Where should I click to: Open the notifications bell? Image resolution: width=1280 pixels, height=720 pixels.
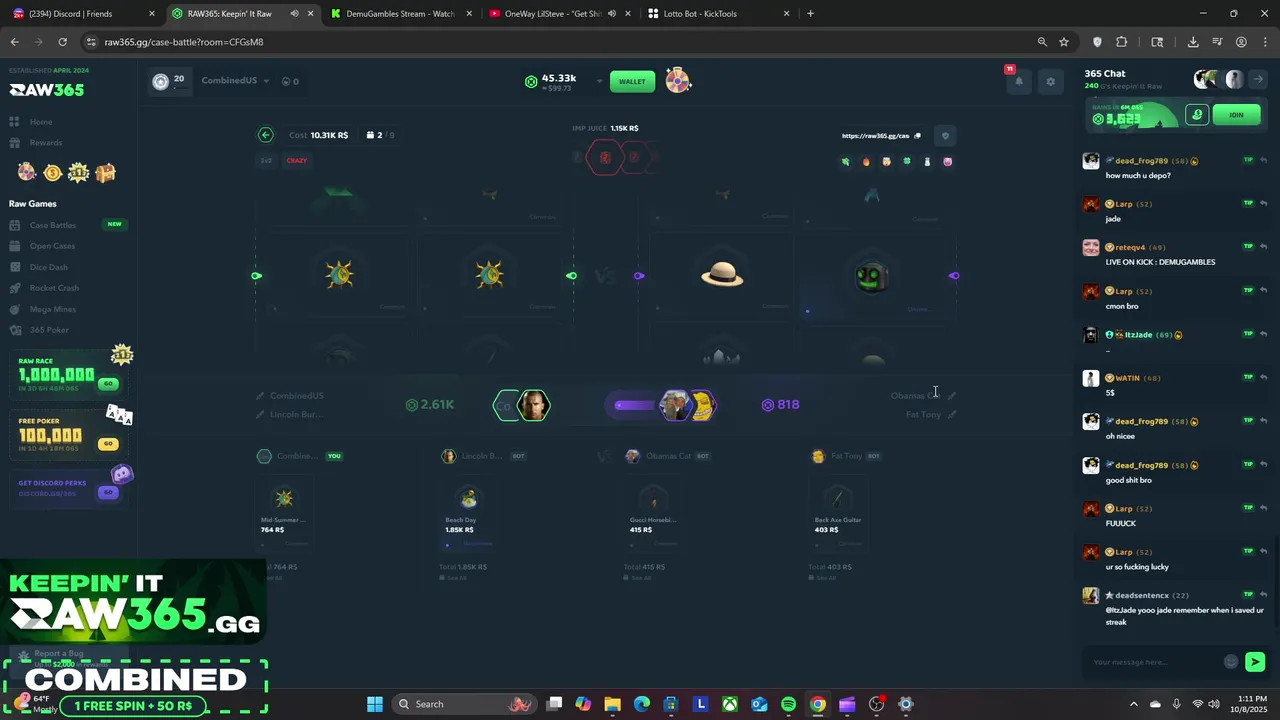[x=1019, y=82]
